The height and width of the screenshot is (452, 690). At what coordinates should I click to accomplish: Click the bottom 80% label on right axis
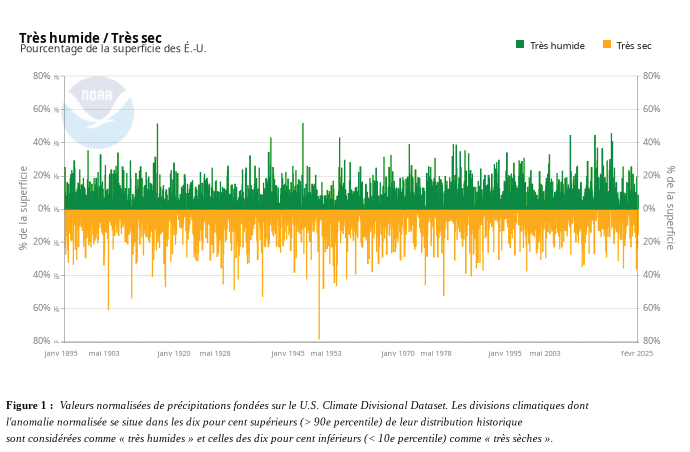pos(651,341)
